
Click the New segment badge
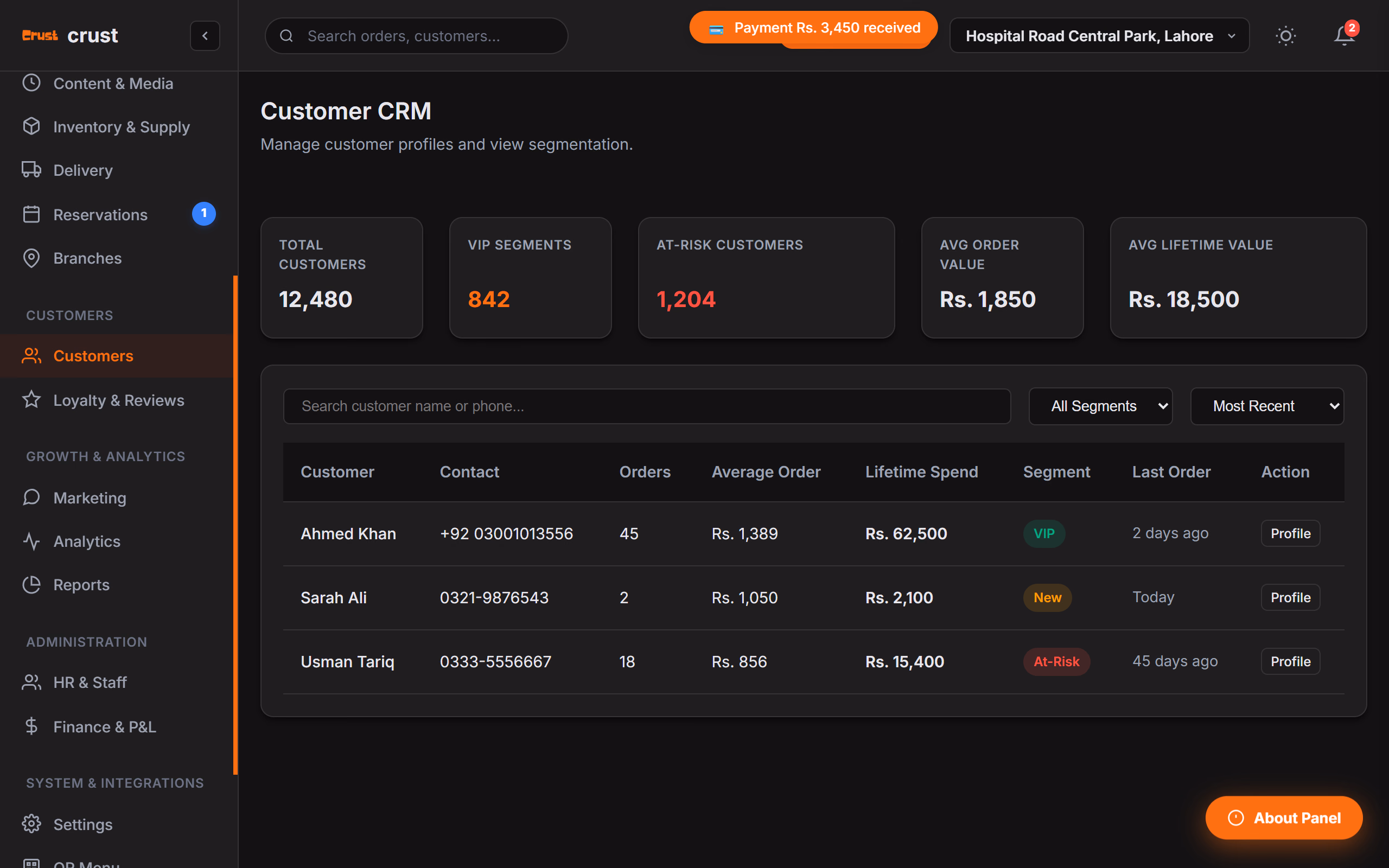tap(1047, 597)
